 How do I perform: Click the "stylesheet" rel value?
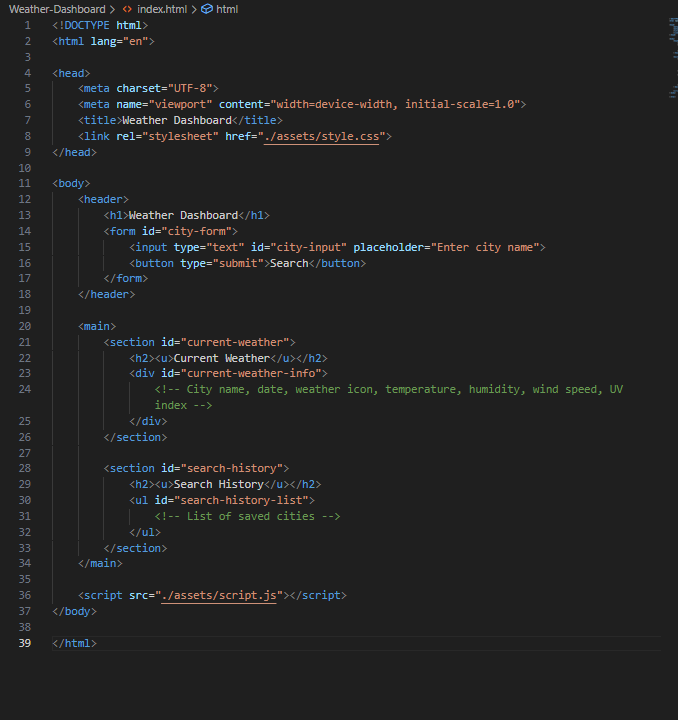coord(180,136)
